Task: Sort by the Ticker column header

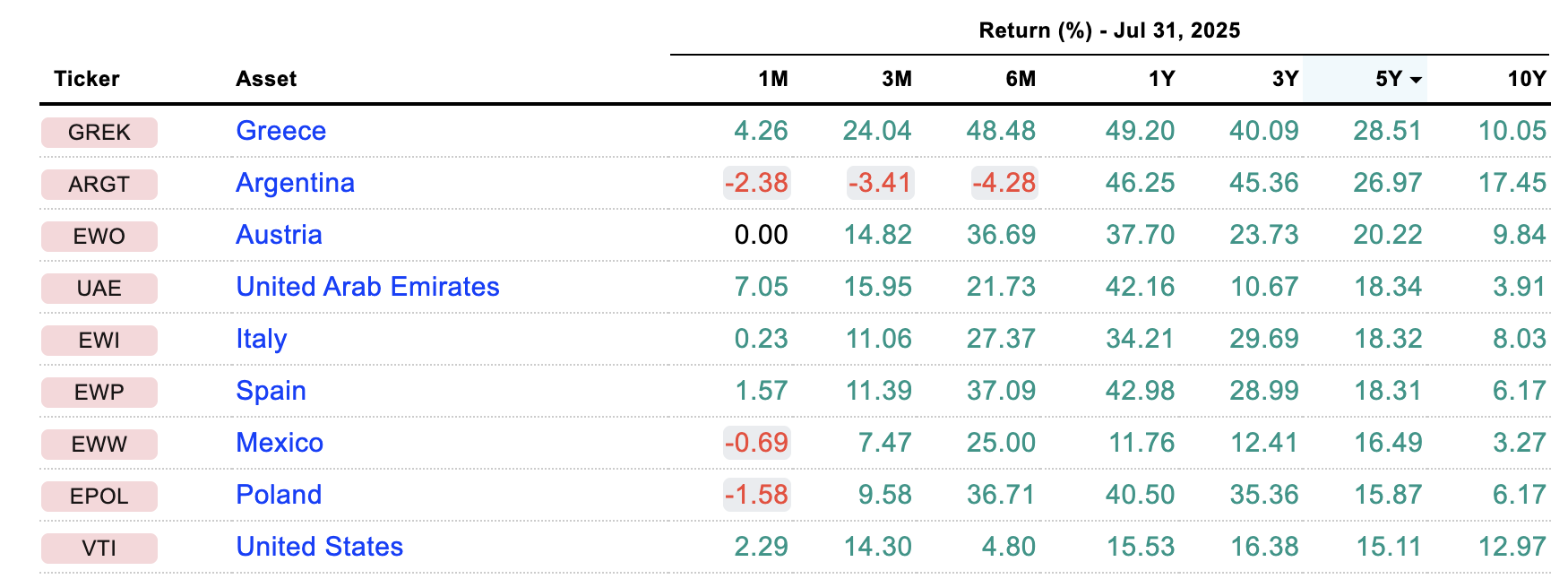Action: pos(86,79)
